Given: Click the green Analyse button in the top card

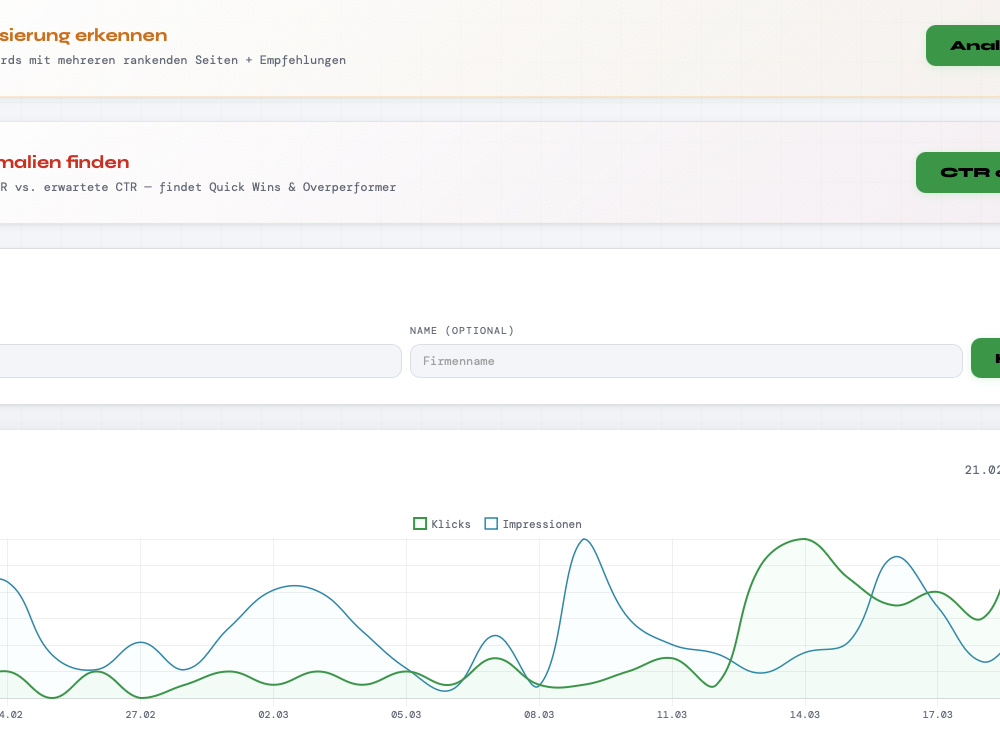Looking at the screenshot, I should tap(963, 45).
